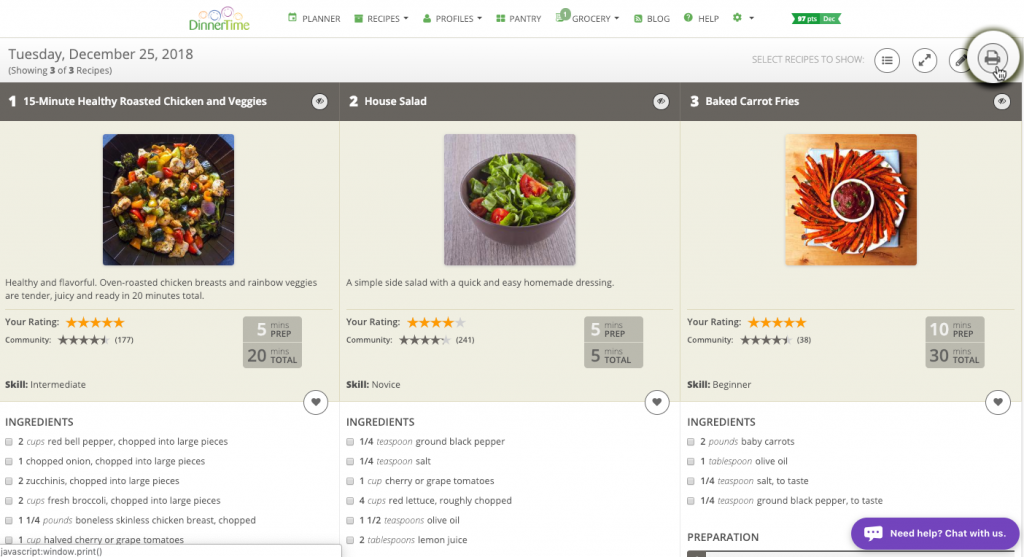Screen dimensions: 1024x557
Task: Favorite the House Salad heart icon
Action: point(657,402)
